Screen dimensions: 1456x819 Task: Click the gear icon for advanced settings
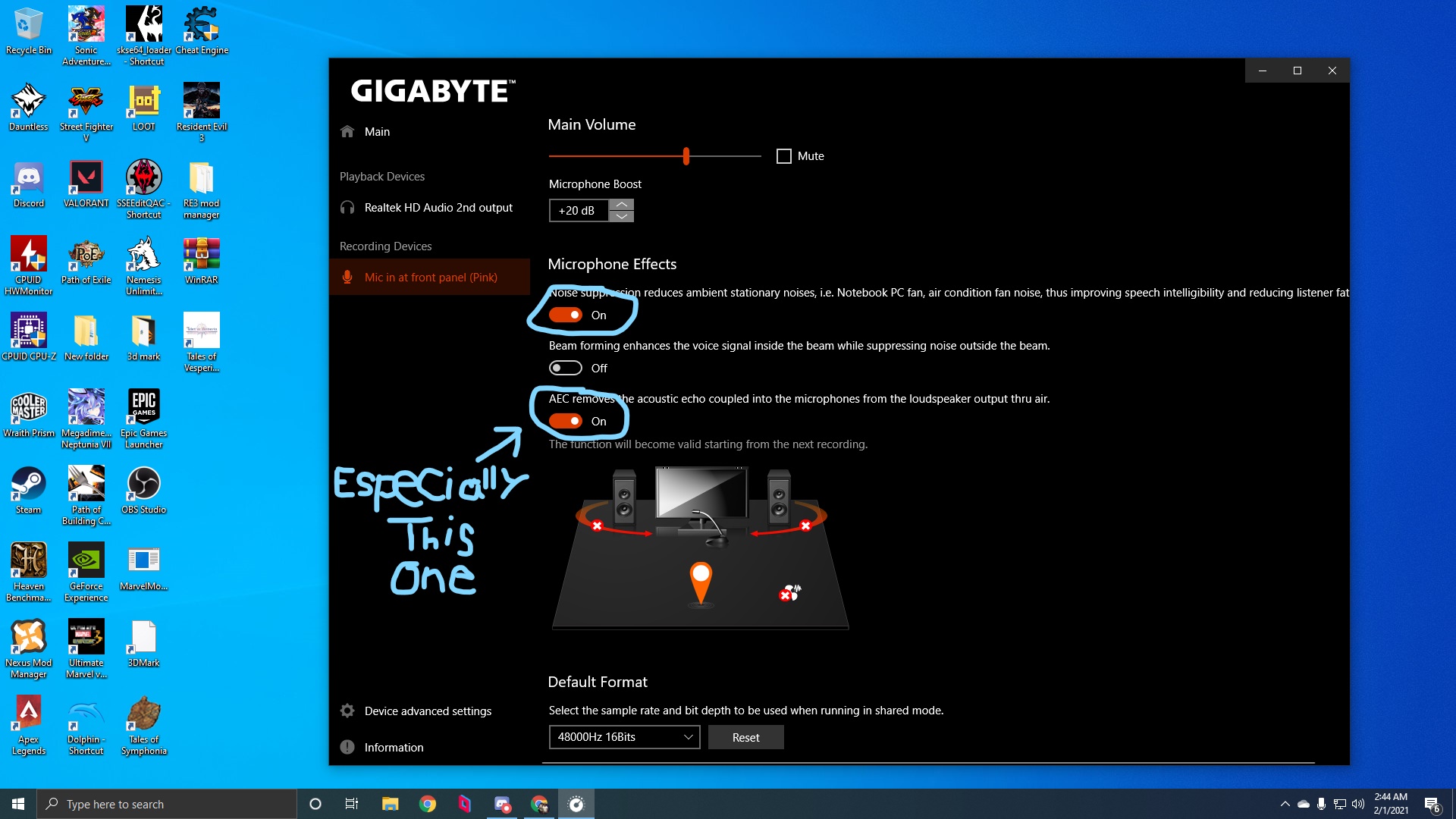pyautogui.click(x=347, y=711)
